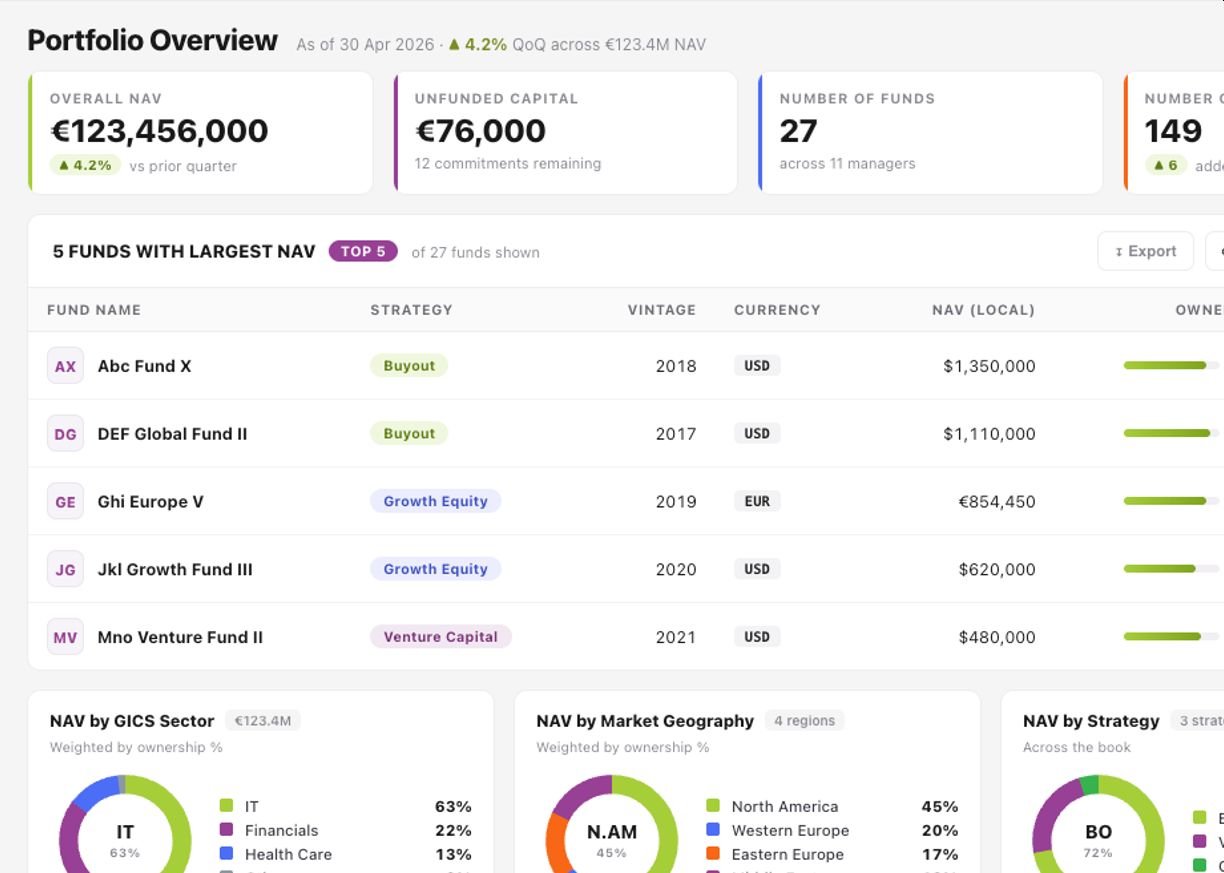Click the JG avatar for Jkl Growth Fund III
Screen dimensions: 1224x873
[65, 570]
